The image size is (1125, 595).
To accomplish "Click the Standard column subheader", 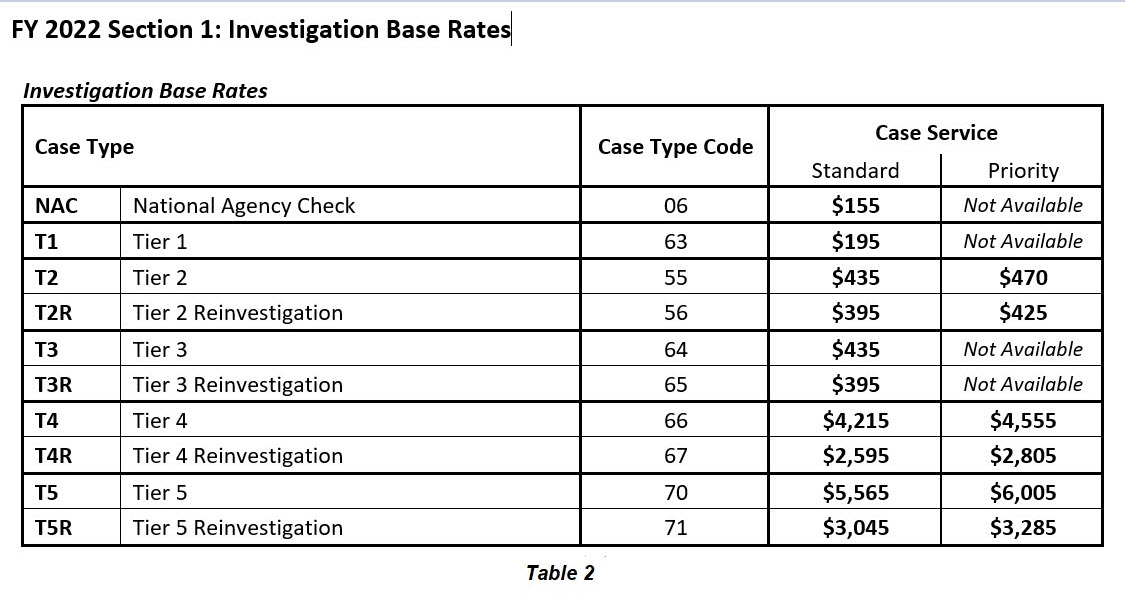I will click(855, 171).
